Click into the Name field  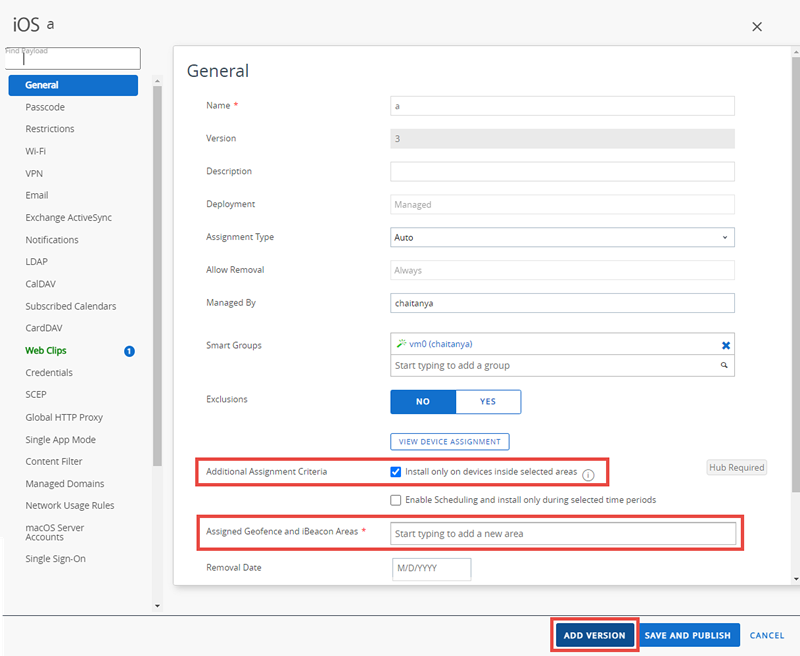click(562, 106)
